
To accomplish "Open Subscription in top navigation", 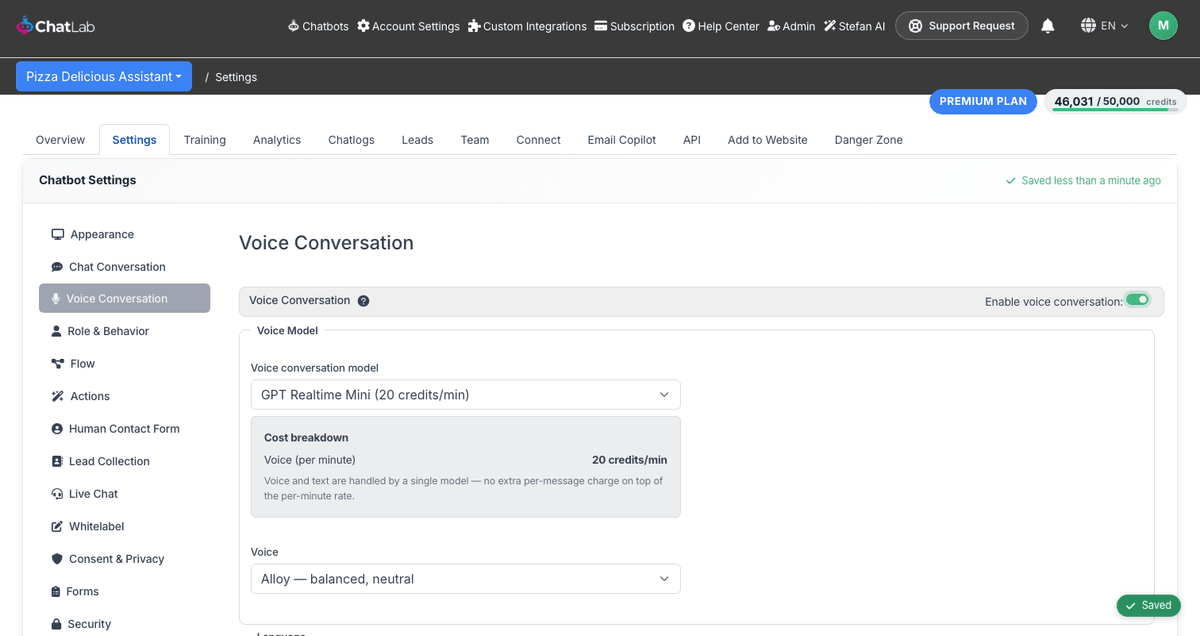I will [634, 26].
